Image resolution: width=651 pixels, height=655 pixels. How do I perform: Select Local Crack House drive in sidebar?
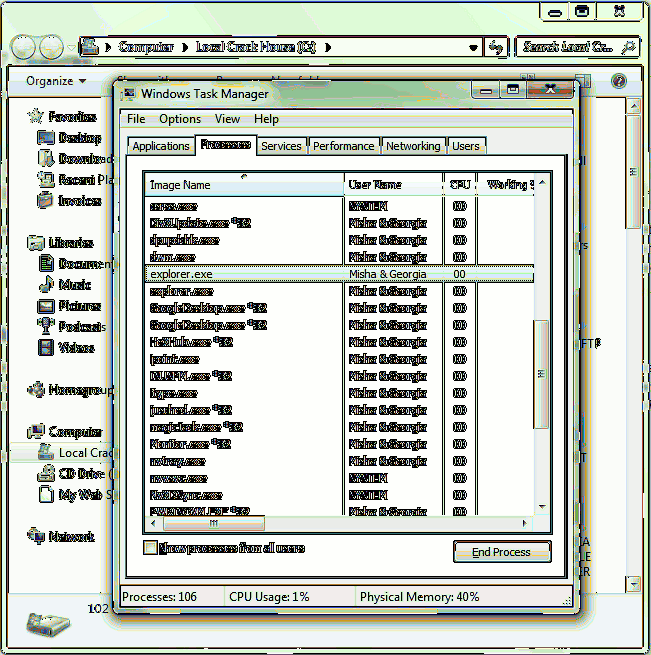click(x=75, y=452)
